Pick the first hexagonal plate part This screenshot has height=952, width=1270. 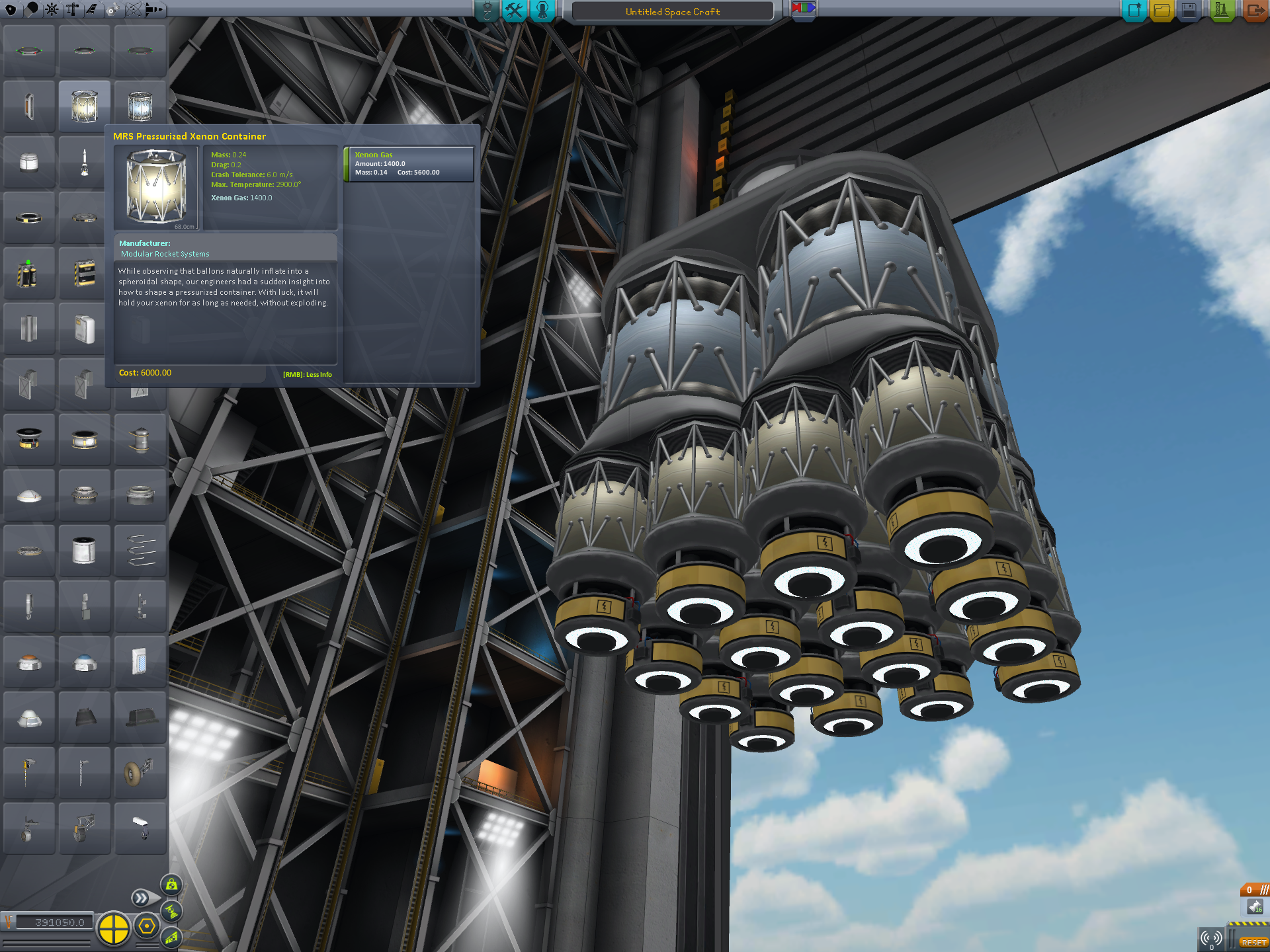pos(29,51)
